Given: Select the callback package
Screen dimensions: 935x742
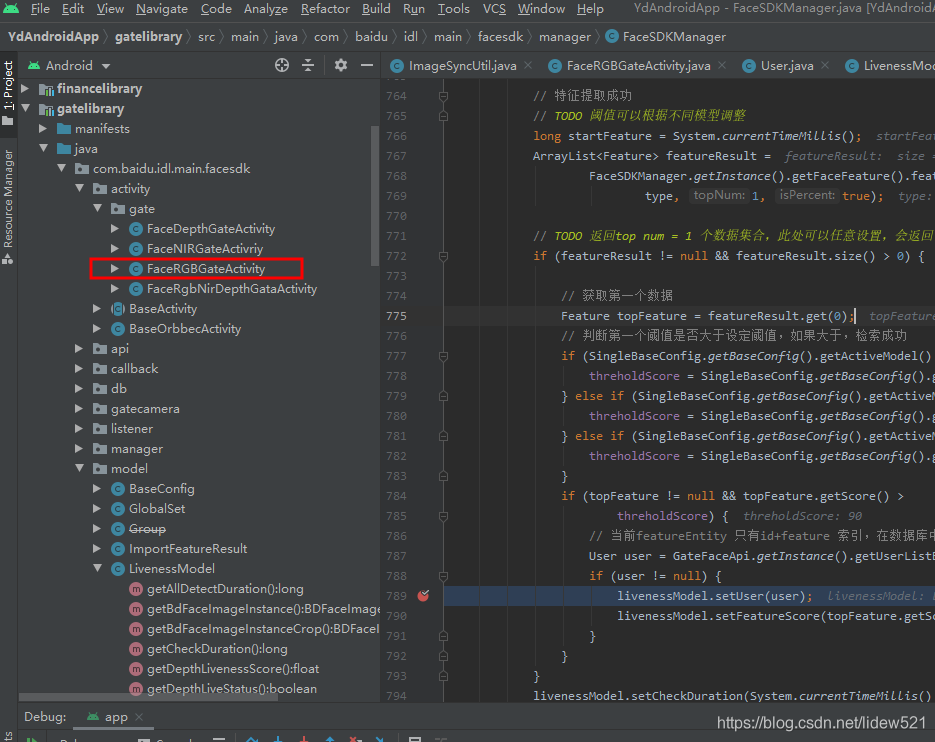Looking at the screenshot, I should 134,369.
